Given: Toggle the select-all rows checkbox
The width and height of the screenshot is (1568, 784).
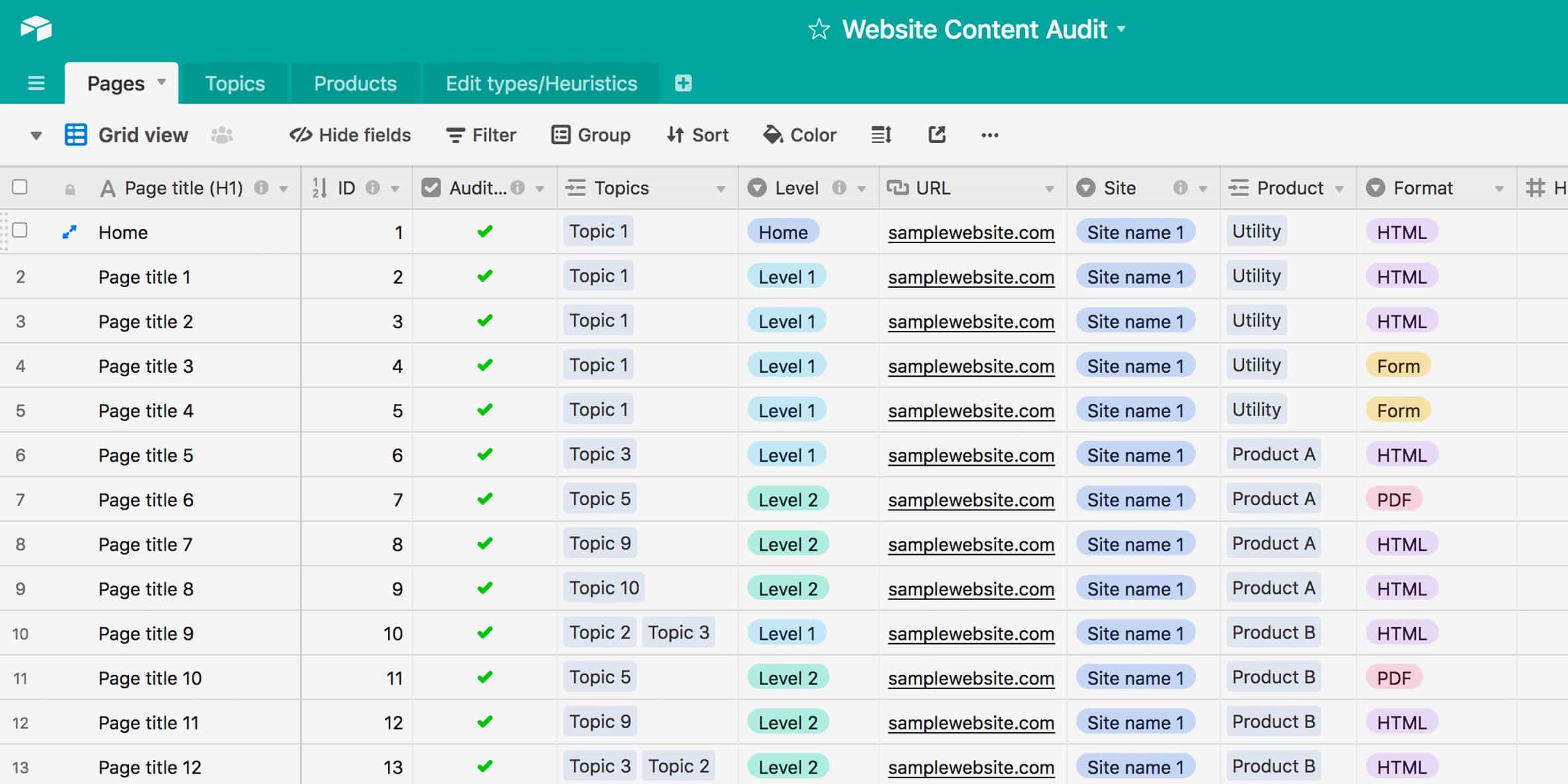Looking at the screenshot, I should [x=20, y=187].
